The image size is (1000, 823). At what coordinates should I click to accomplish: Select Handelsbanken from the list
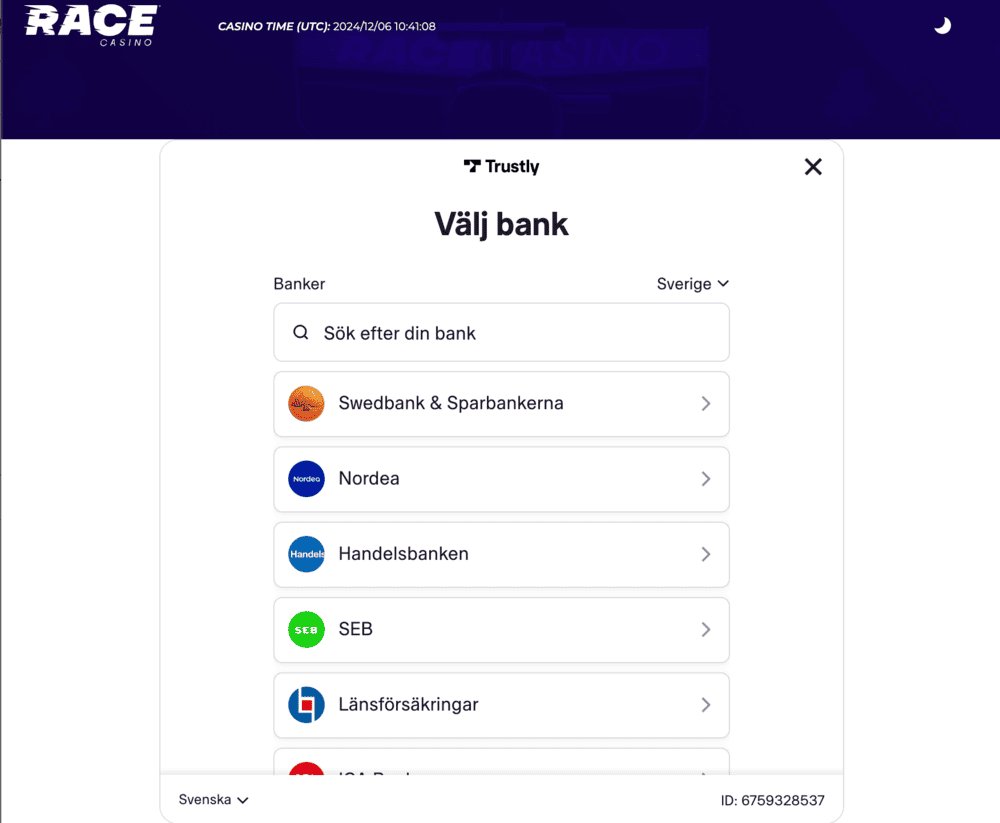404,554
